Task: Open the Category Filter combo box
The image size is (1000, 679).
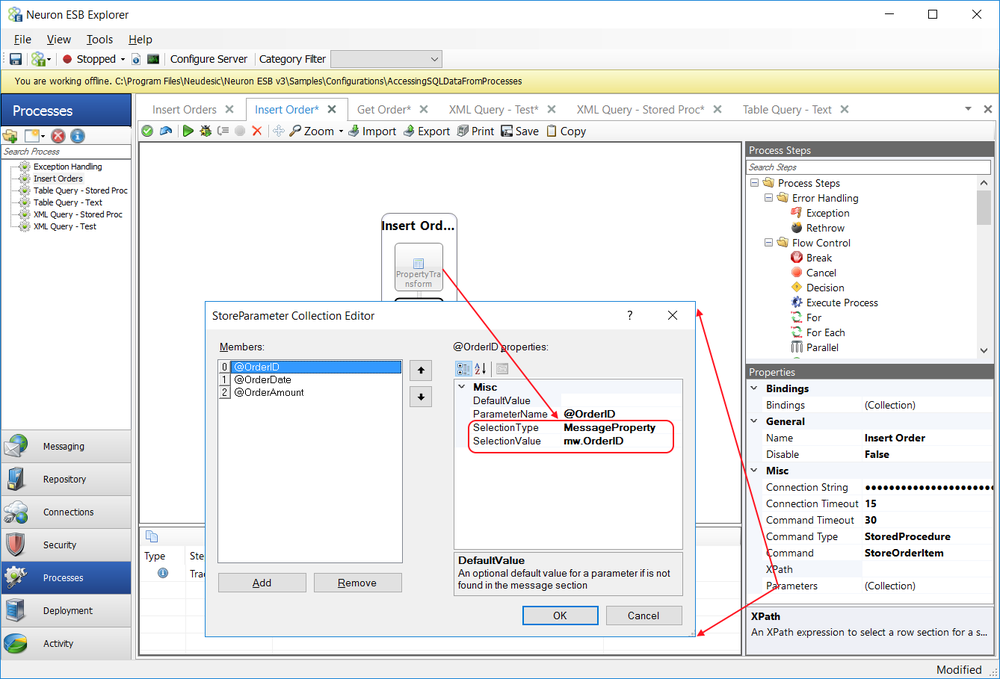Action: [386, 59]
